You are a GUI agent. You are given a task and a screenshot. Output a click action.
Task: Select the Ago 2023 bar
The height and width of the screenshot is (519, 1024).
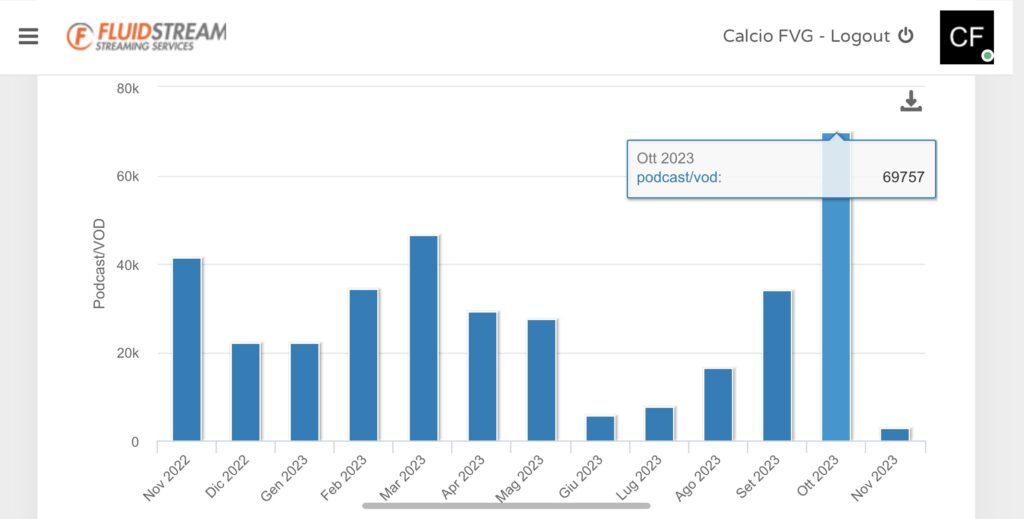718,404
